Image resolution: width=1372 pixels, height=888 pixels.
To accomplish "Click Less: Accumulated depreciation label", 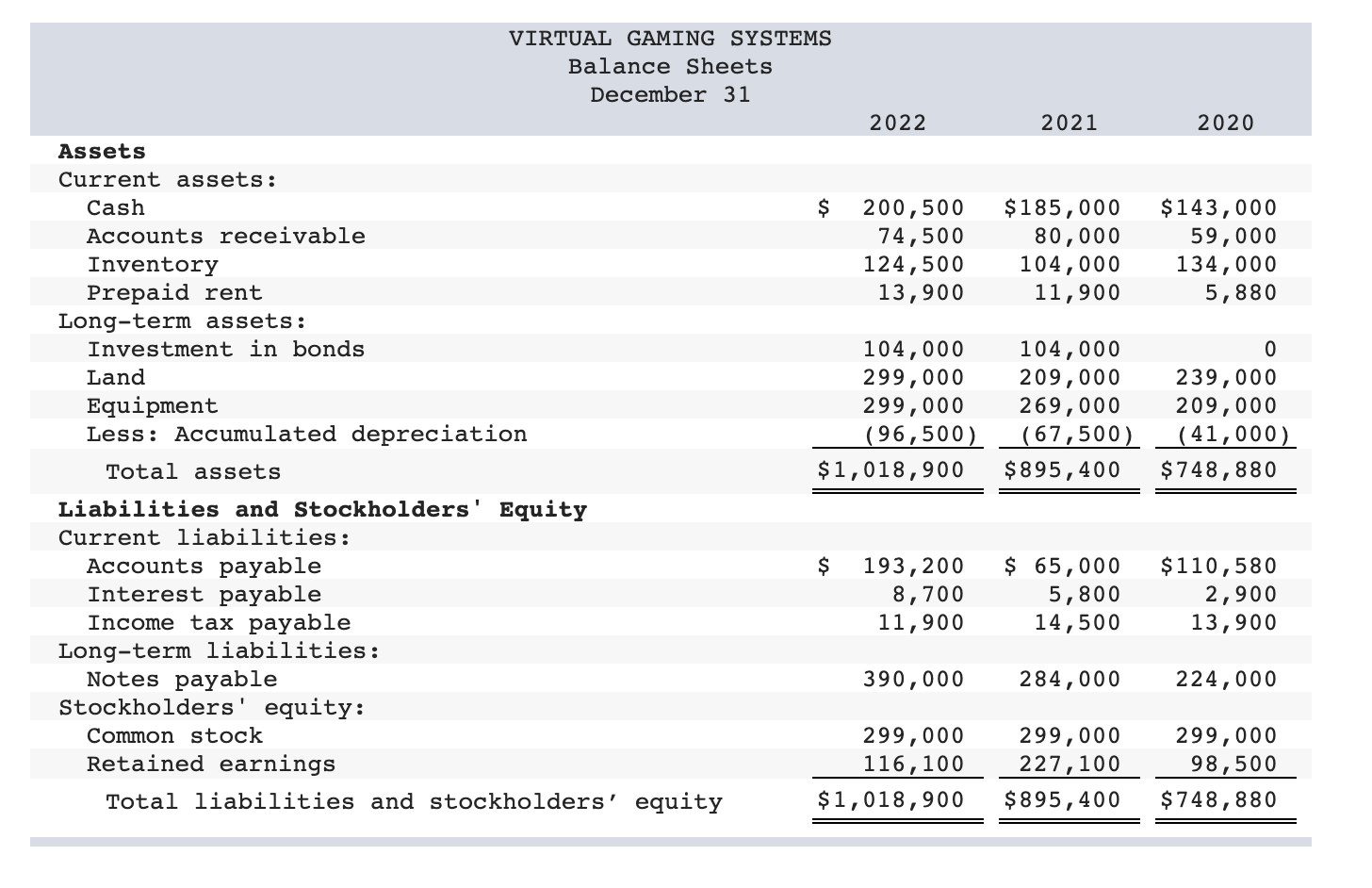I will point(307,435).
